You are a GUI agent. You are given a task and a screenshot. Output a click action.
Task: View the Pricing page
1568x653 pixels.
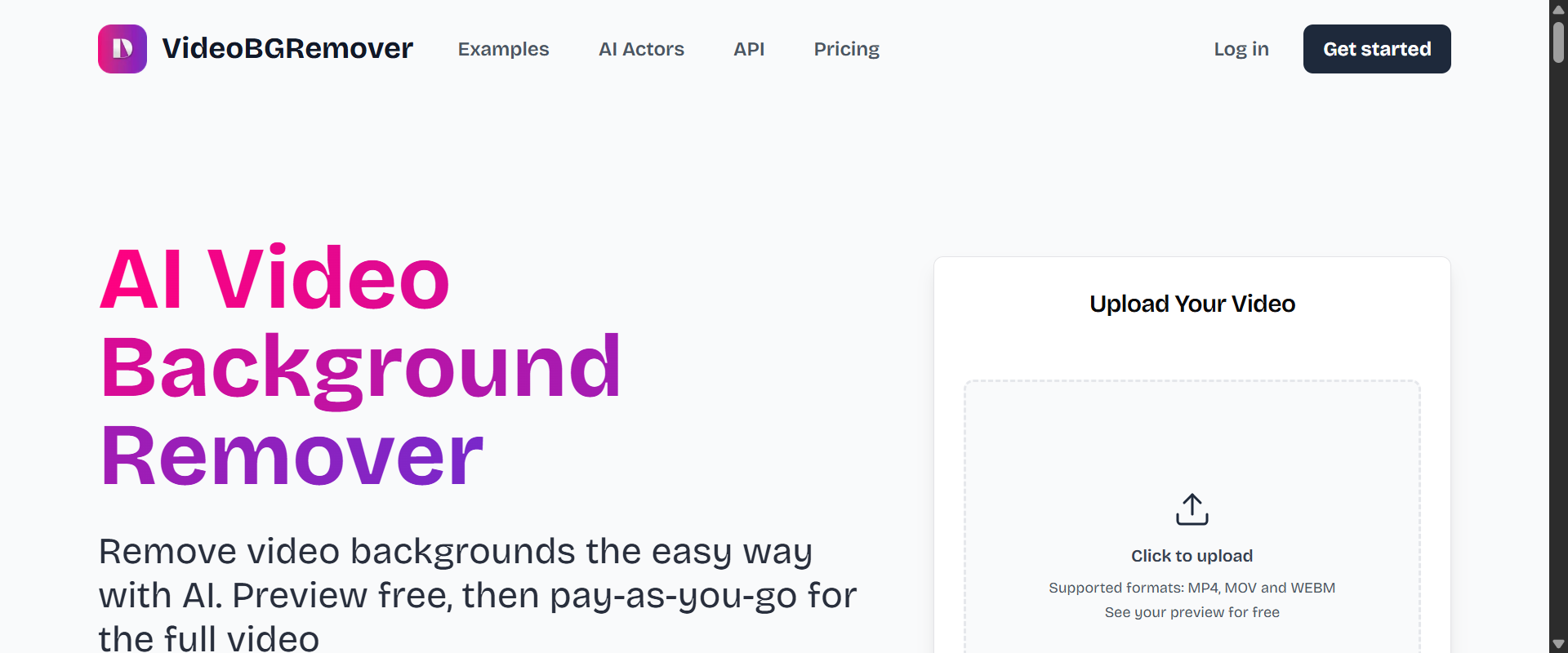[x=846, y=49]
